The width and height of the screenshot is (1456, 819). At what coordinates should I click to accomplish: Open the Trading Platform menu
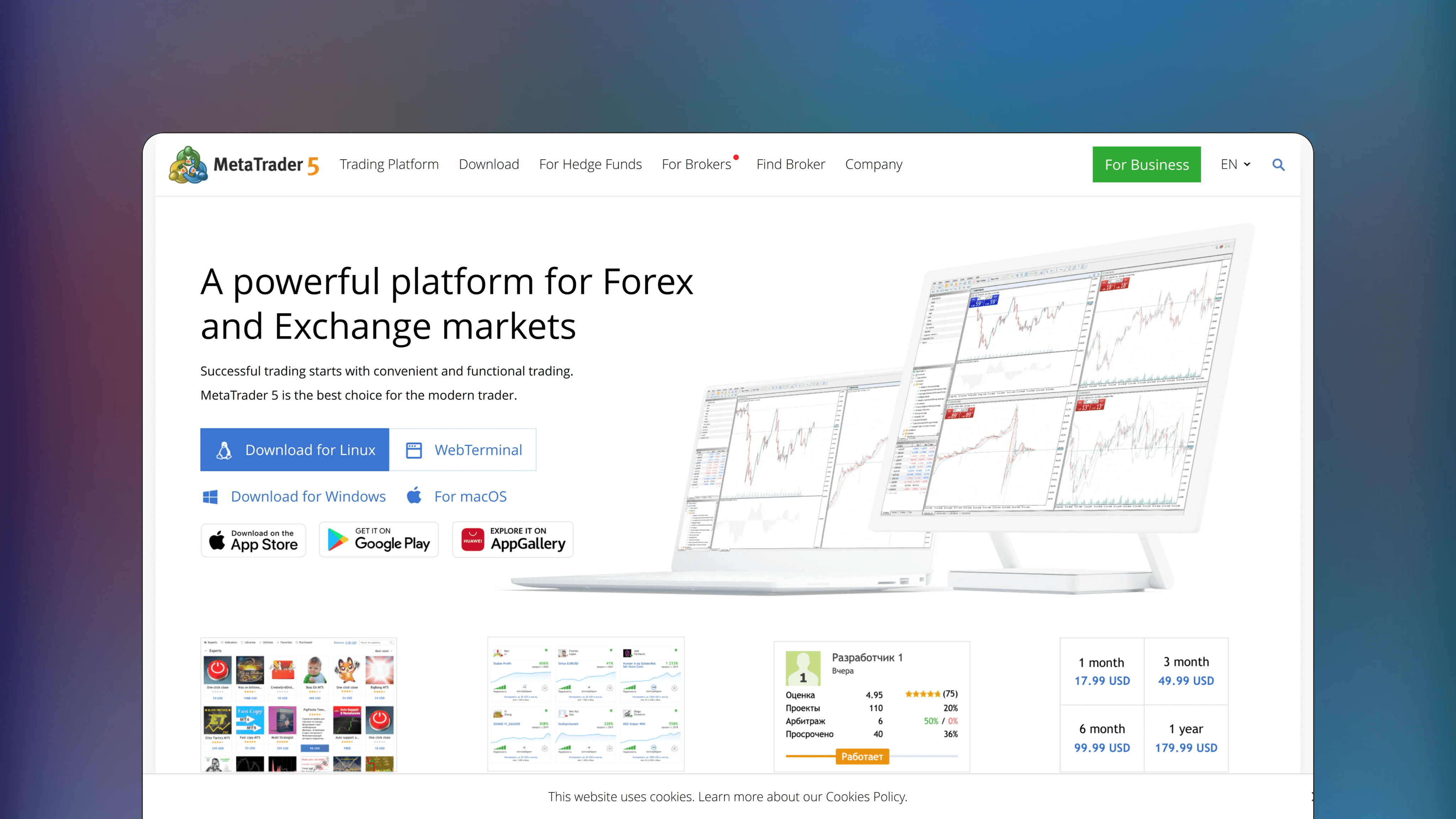pos(389,165)
